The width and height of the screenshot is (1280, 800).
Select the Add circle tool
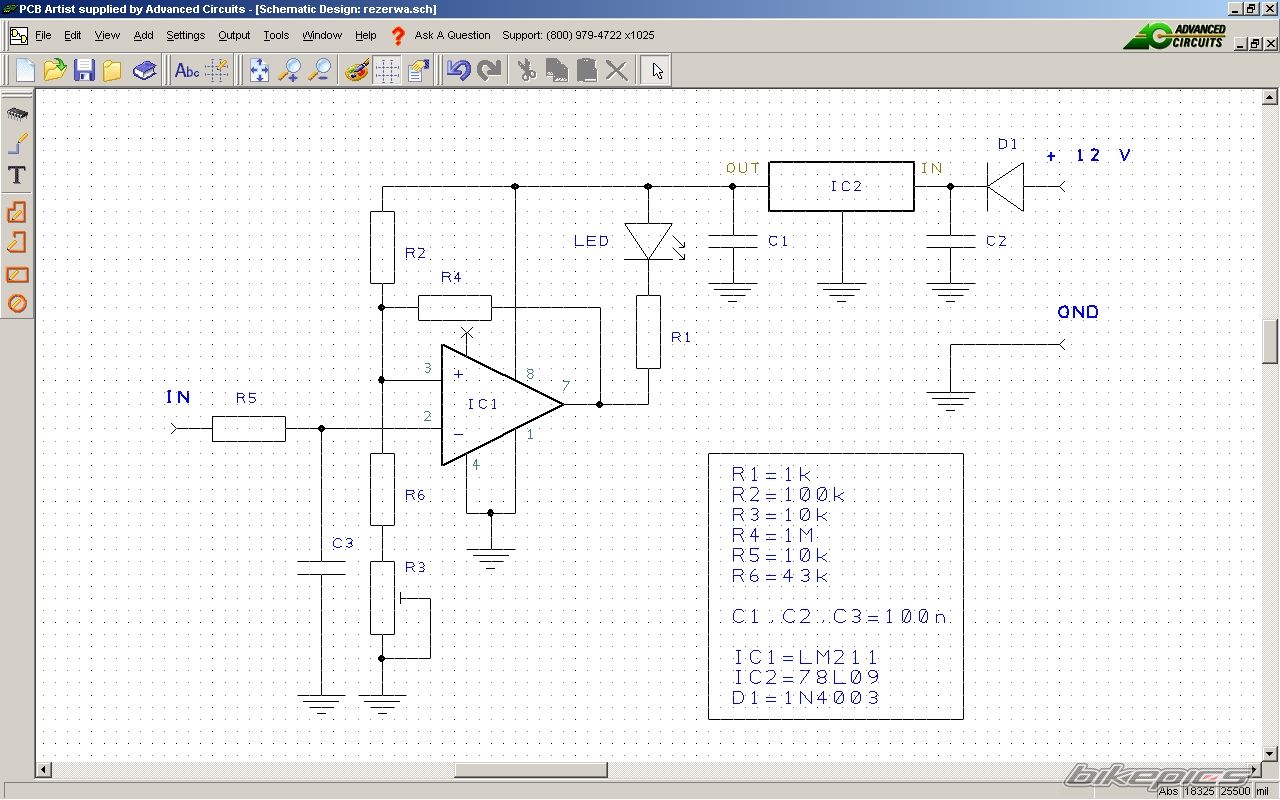tap(17, 303)
